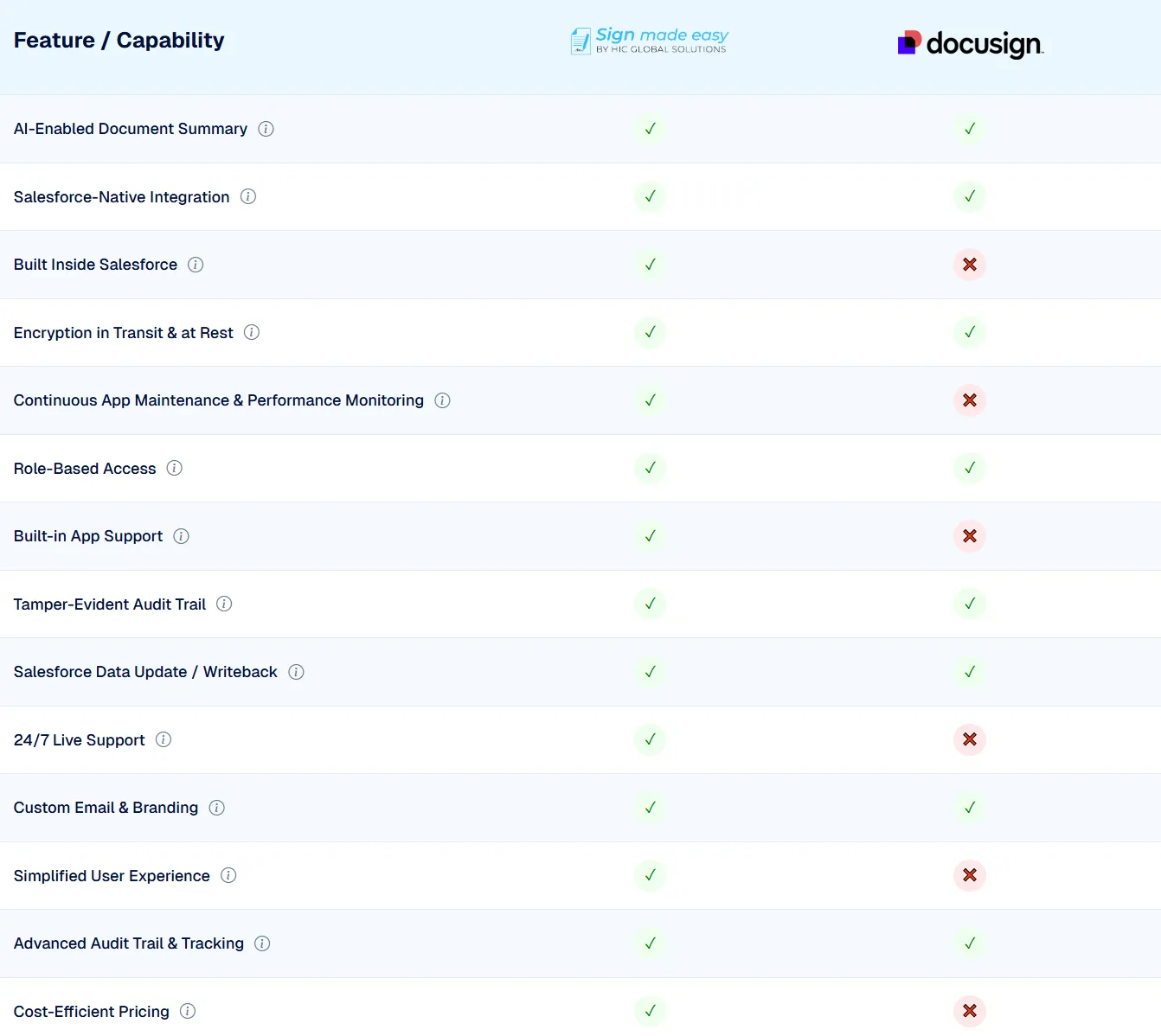Click the Sign made easy logo

coord(649,41)
